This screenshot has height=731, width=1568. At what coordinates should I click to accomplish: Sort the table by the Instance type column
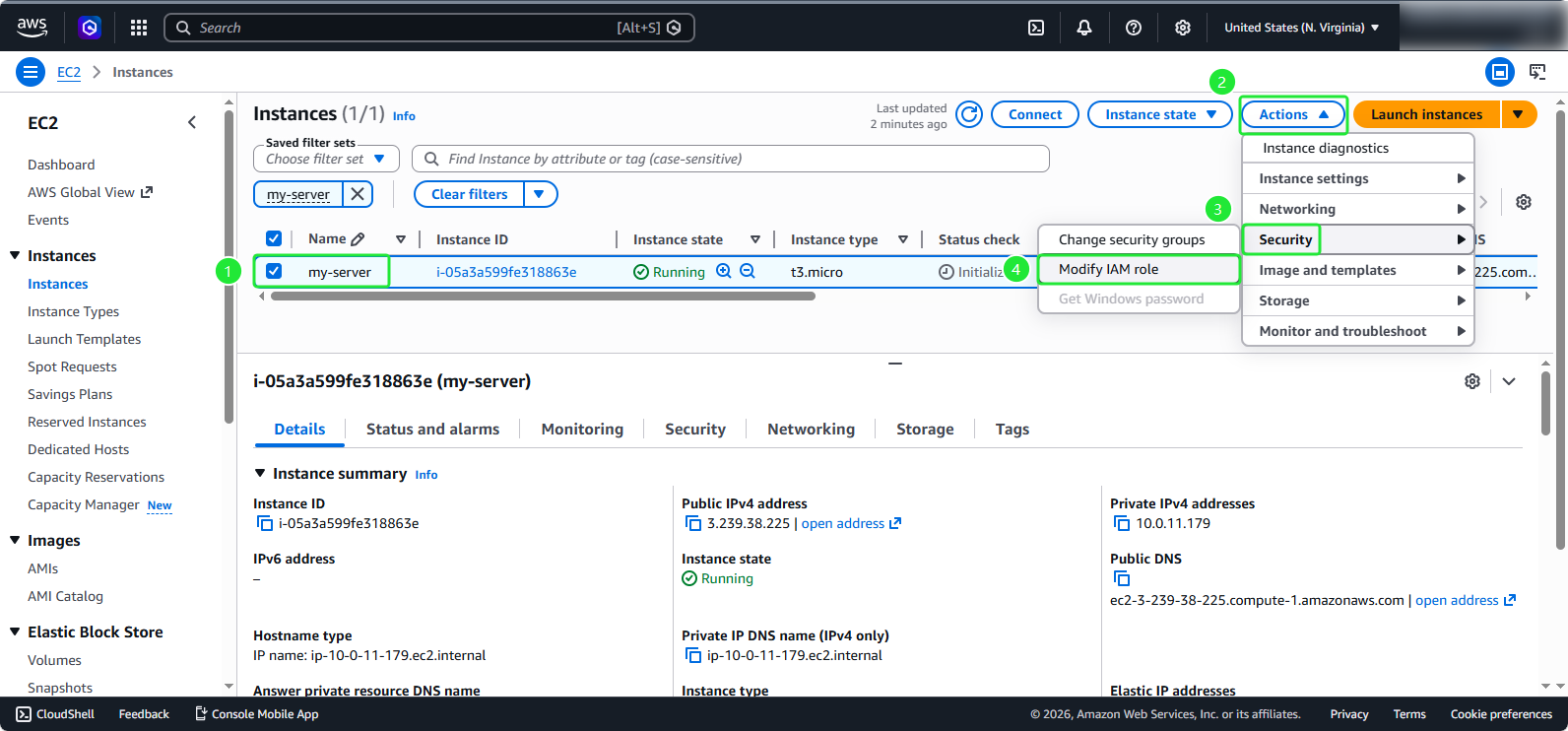pos(902,239)
